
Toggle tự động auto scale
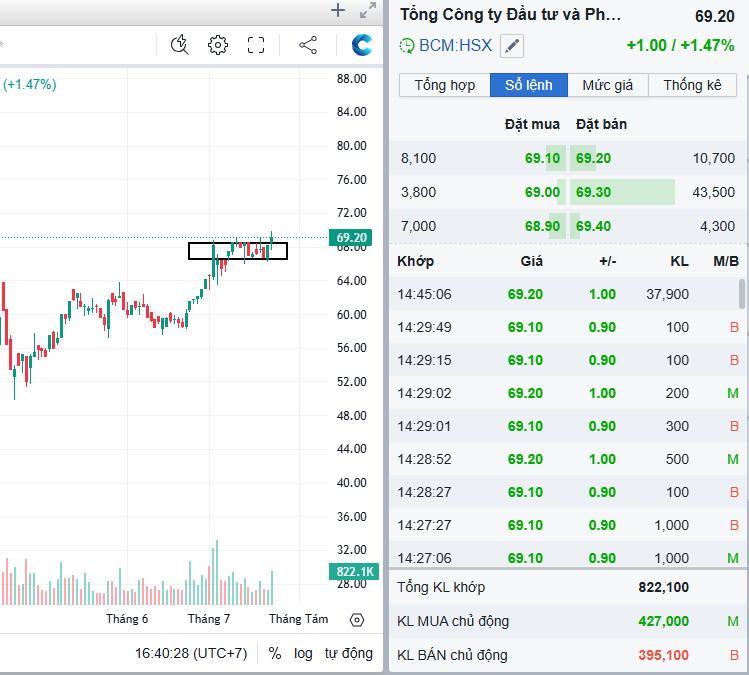point(348,653)
